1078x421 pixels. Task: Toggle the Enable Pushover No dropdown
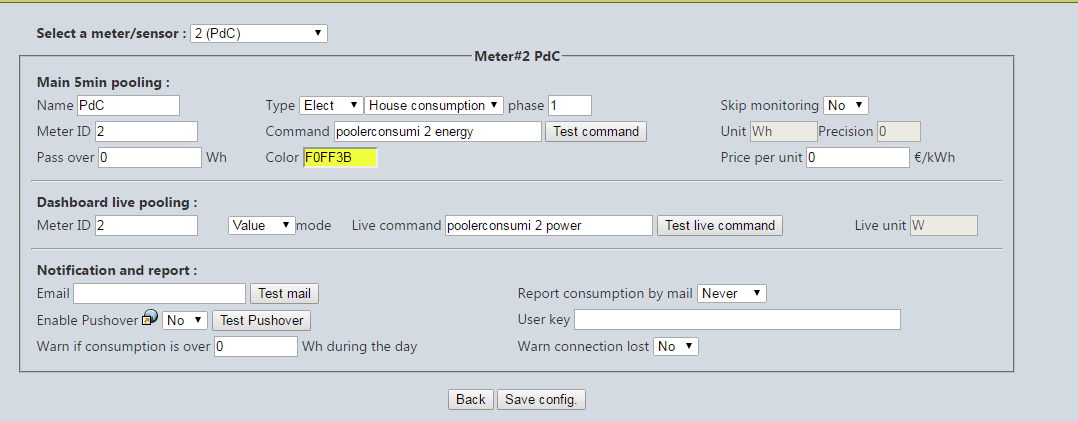pyautogui.click(x=185, y=320)
